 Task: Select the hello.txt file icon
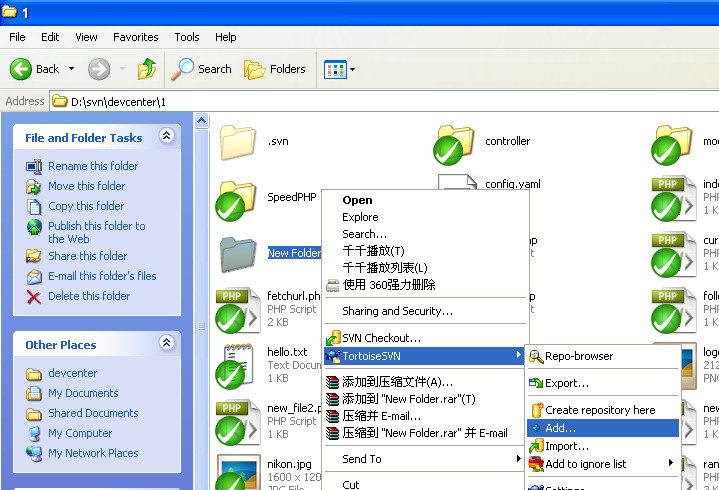[x=236, y=366]
